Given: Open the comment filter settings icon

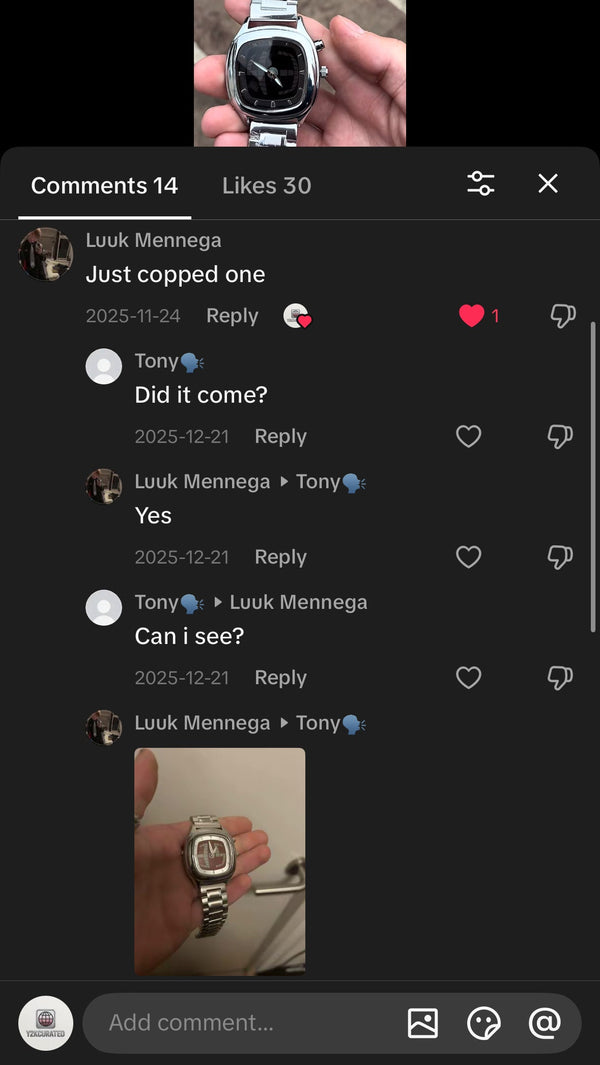Looking at the screenshot, I should click(x=481, y=183).
